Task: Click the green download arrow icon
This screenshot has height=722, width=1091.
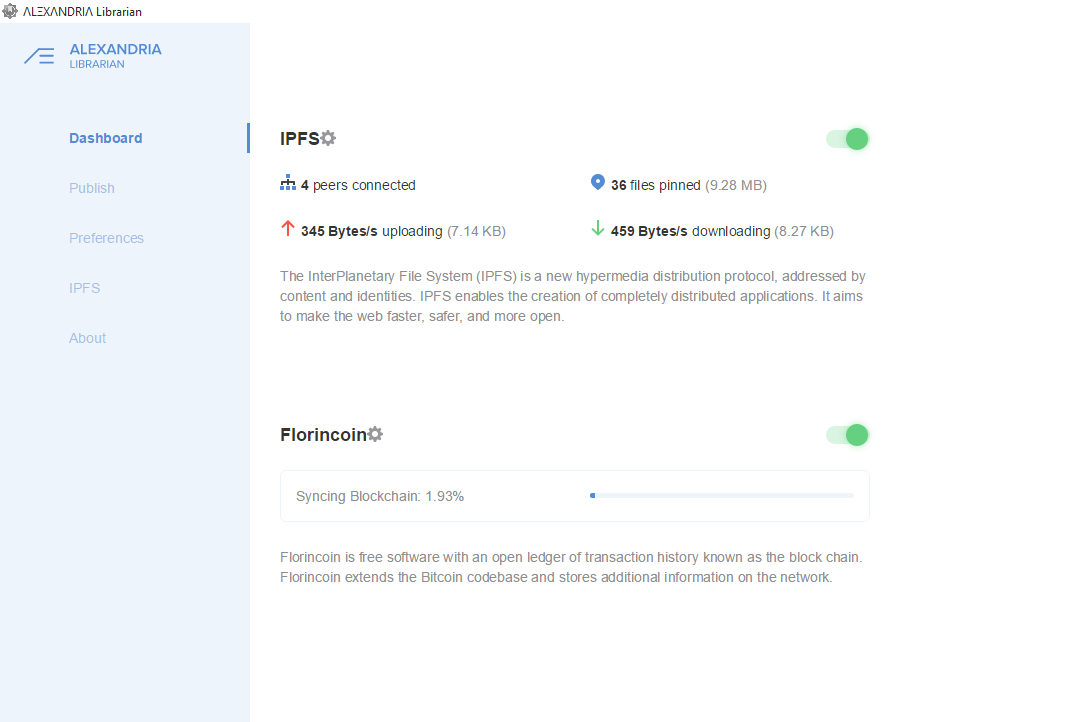Action: tap(598, 228)
